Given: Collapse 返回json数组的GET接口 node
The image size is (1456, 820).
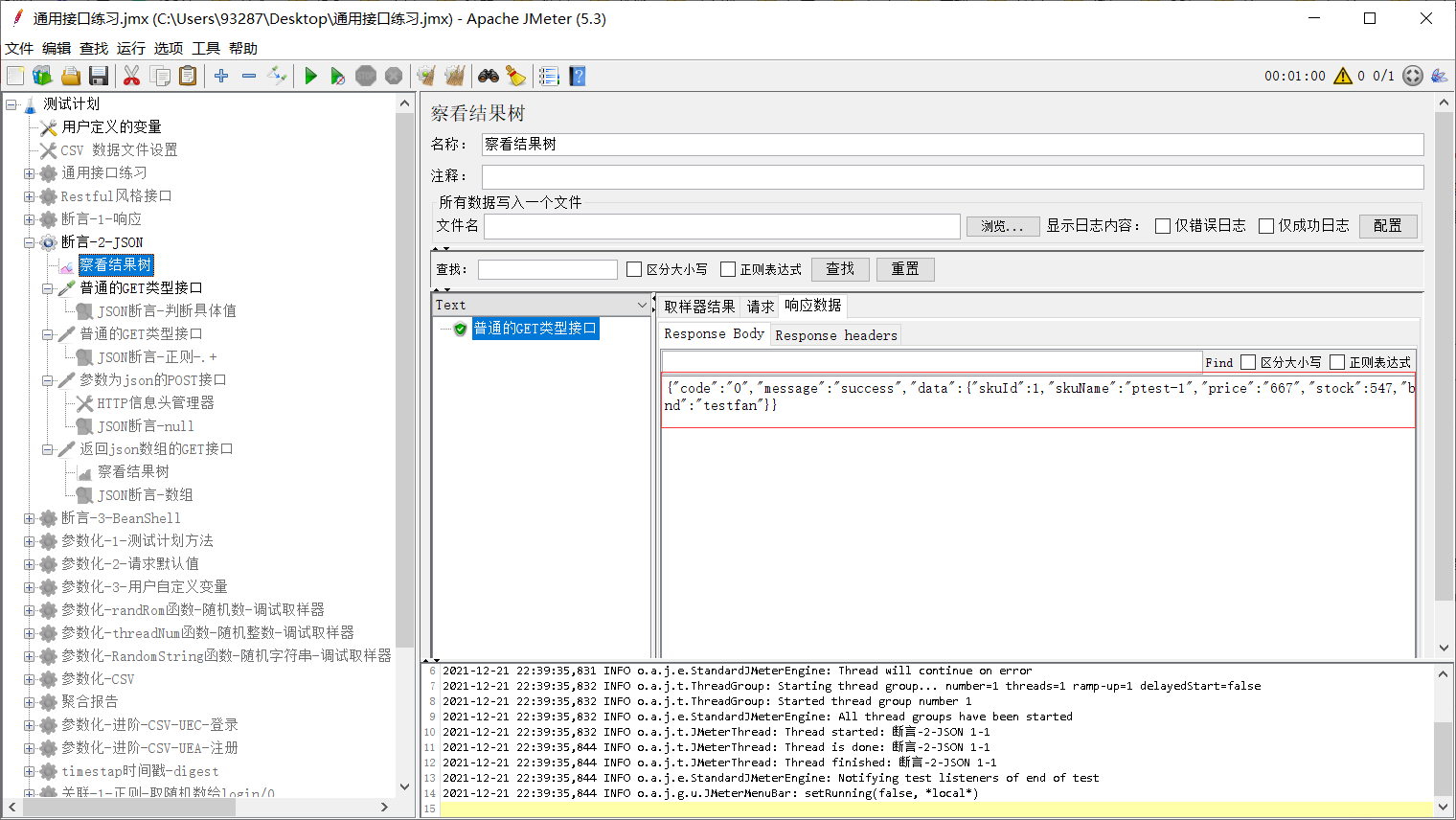Looking at the screenshot, I should click(47, 449).
